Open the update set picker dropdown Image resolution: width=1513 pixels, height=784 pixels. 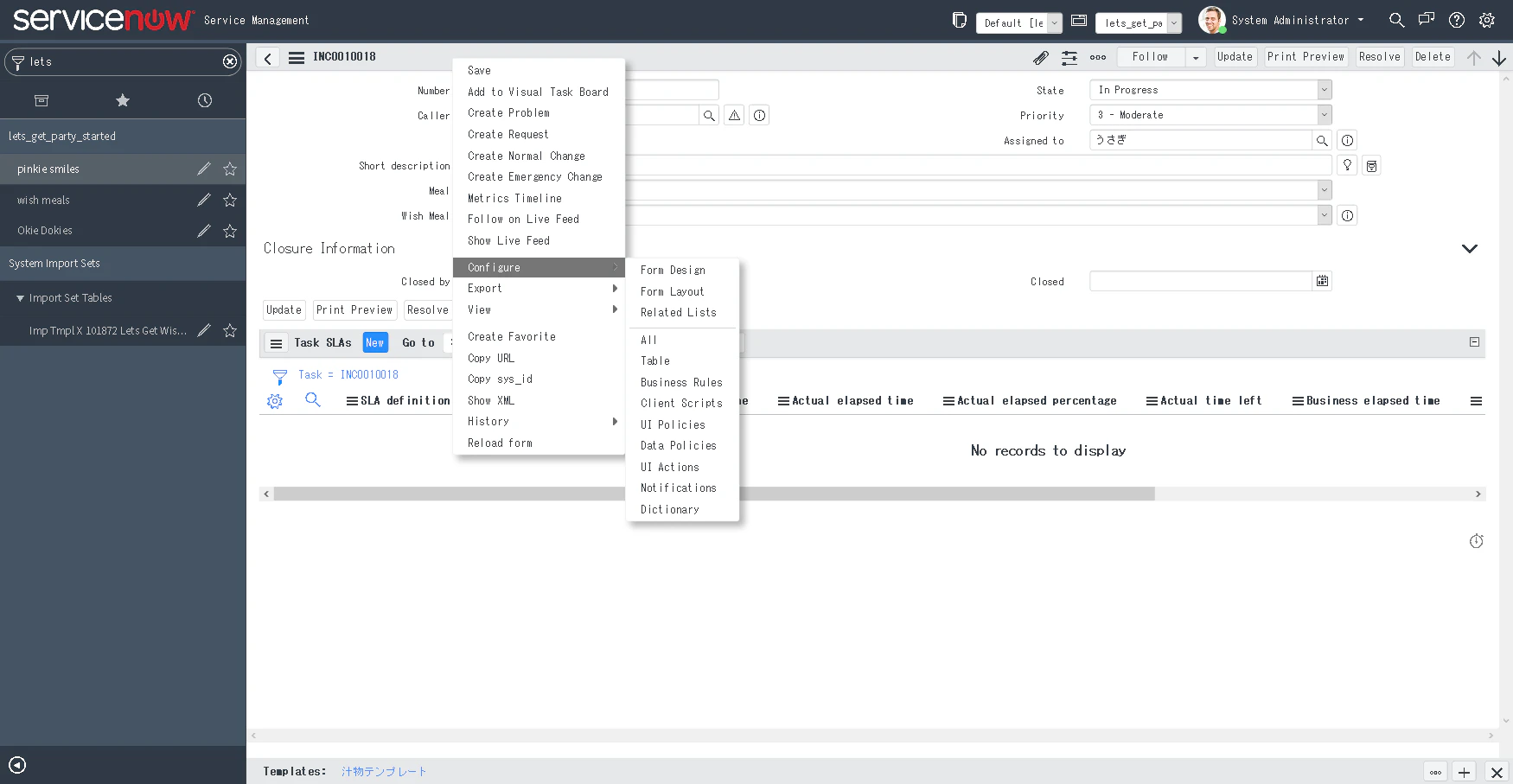tap(1018, 23)
